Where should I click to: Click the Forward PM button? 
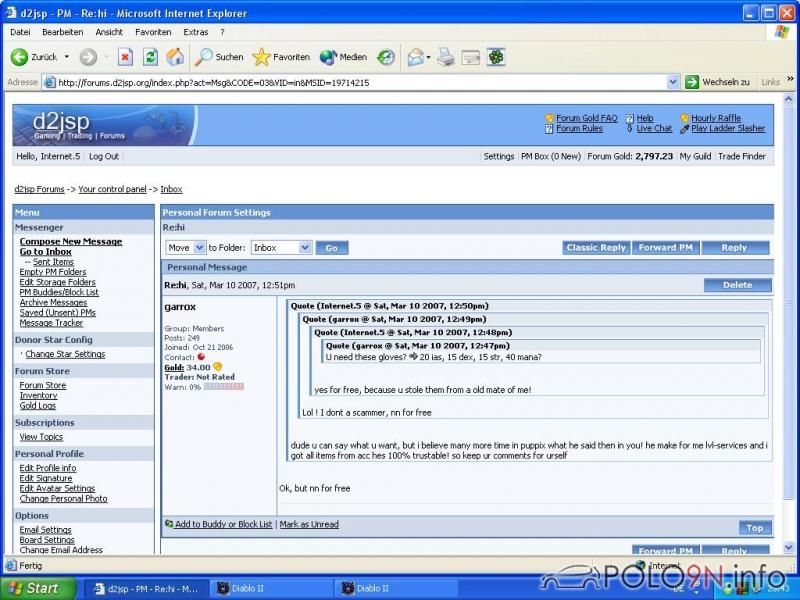665,247
